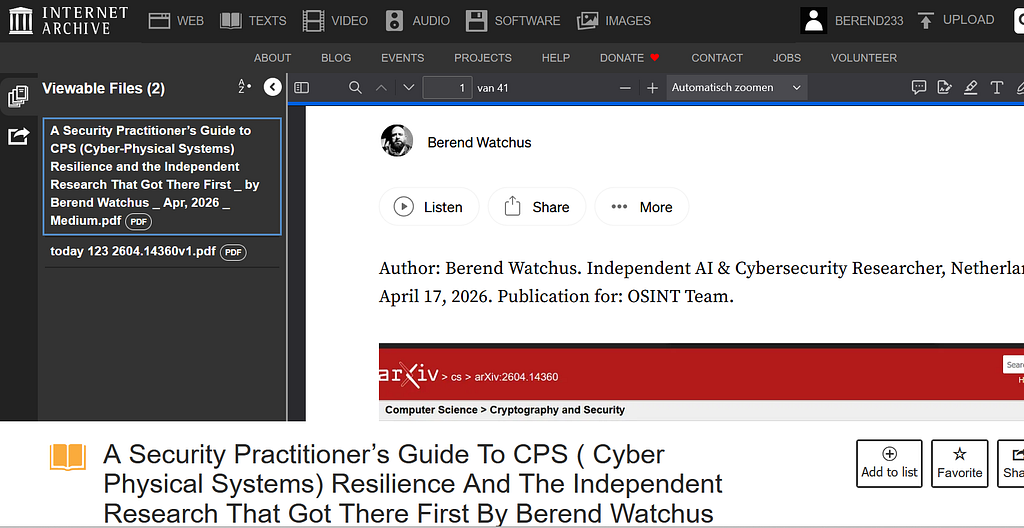The image size is (1024, 528).
Task: Open the VIDEO section
Action: pos(335,21)
